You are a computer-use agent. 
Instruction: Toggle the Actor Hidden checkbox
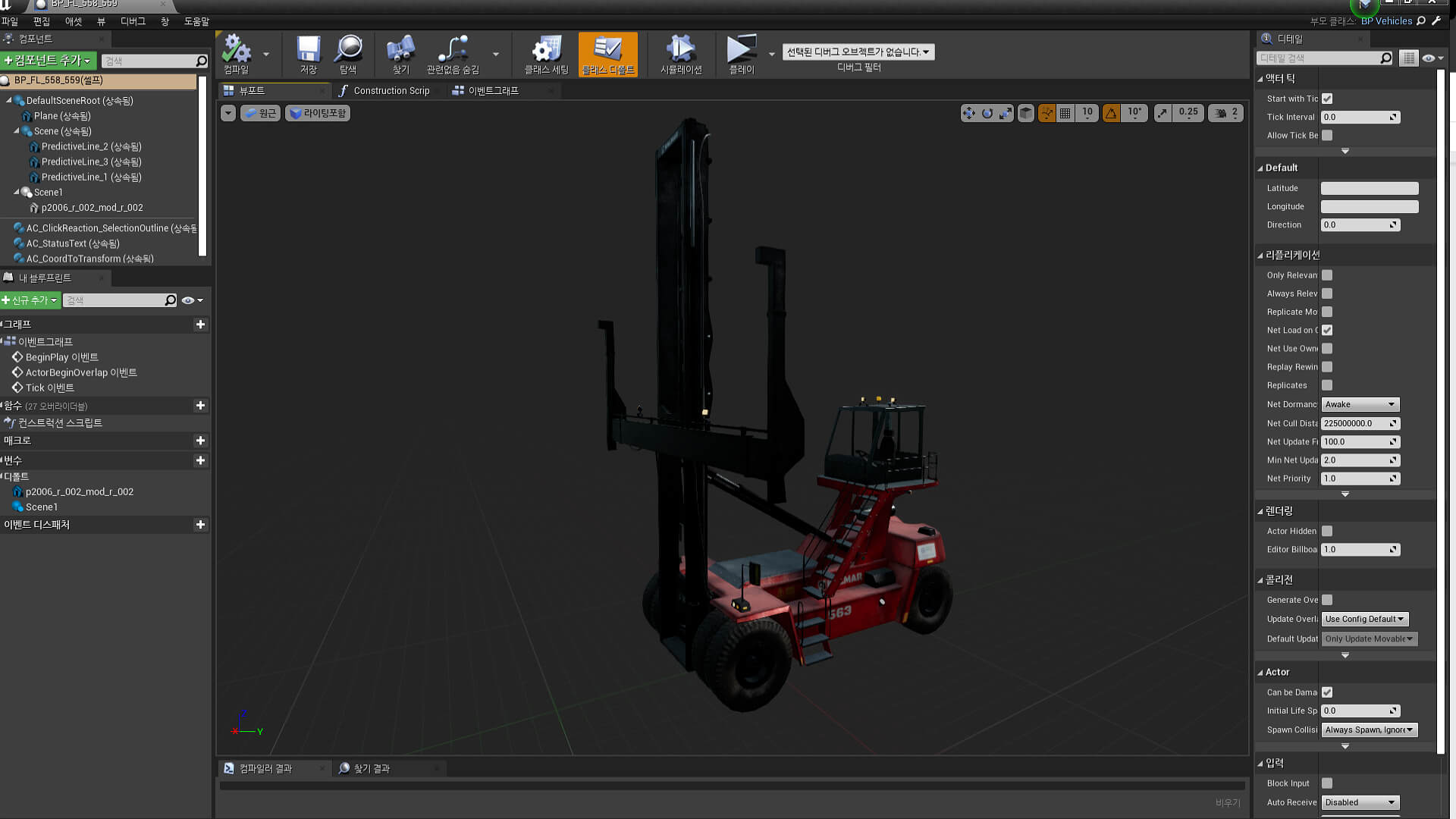click(x=1327, y=531)
